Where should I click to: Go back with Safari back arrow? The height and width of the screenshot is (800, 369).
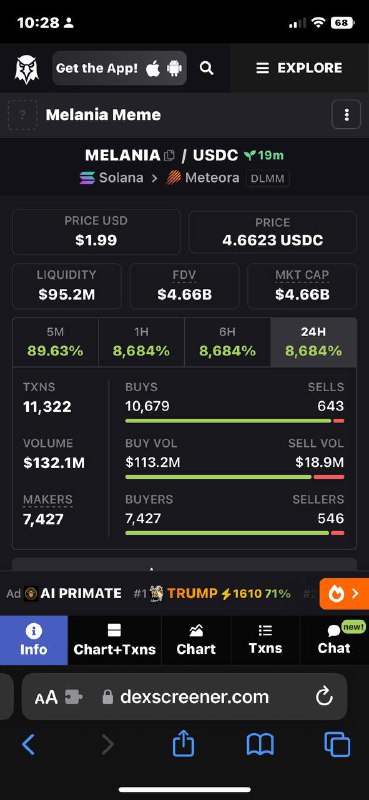[x=29, y=745]
